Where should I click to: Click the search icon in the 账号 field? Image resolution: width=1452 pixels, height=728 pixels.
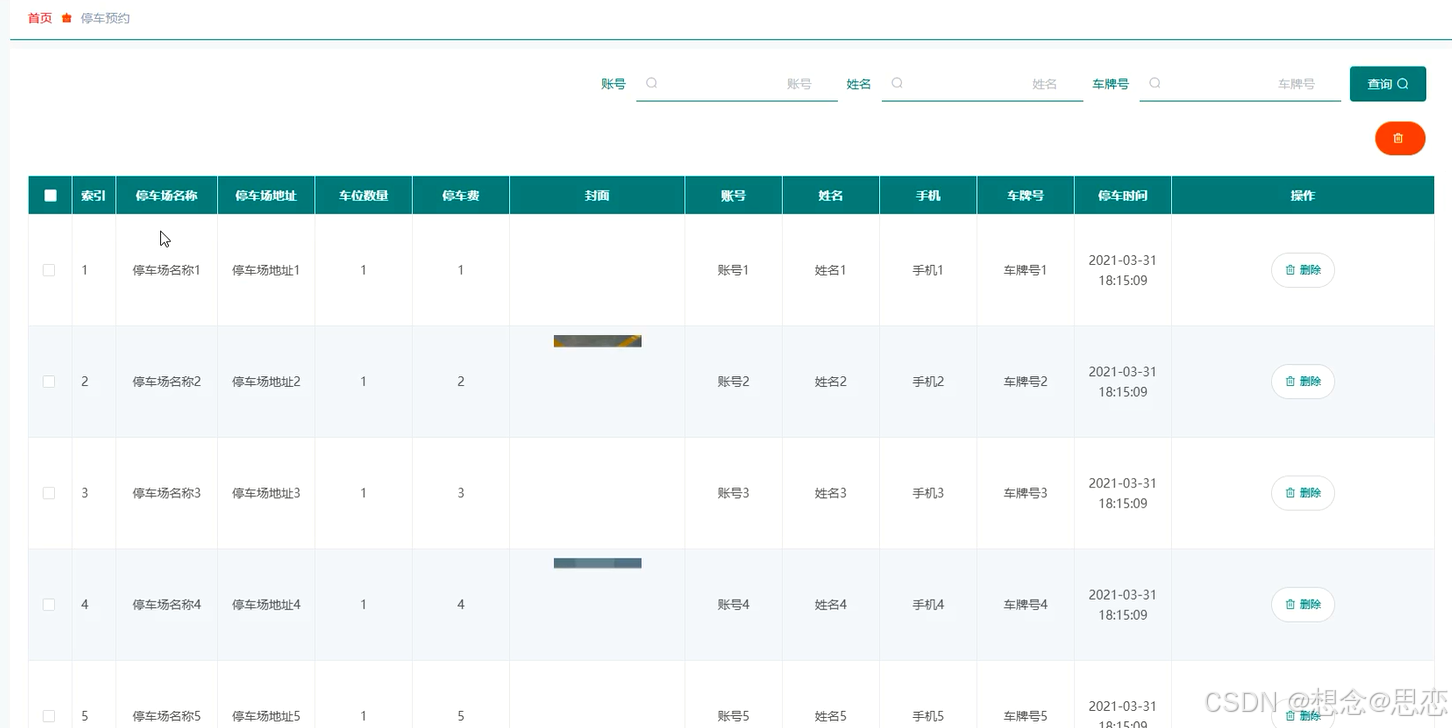[652, 83]
